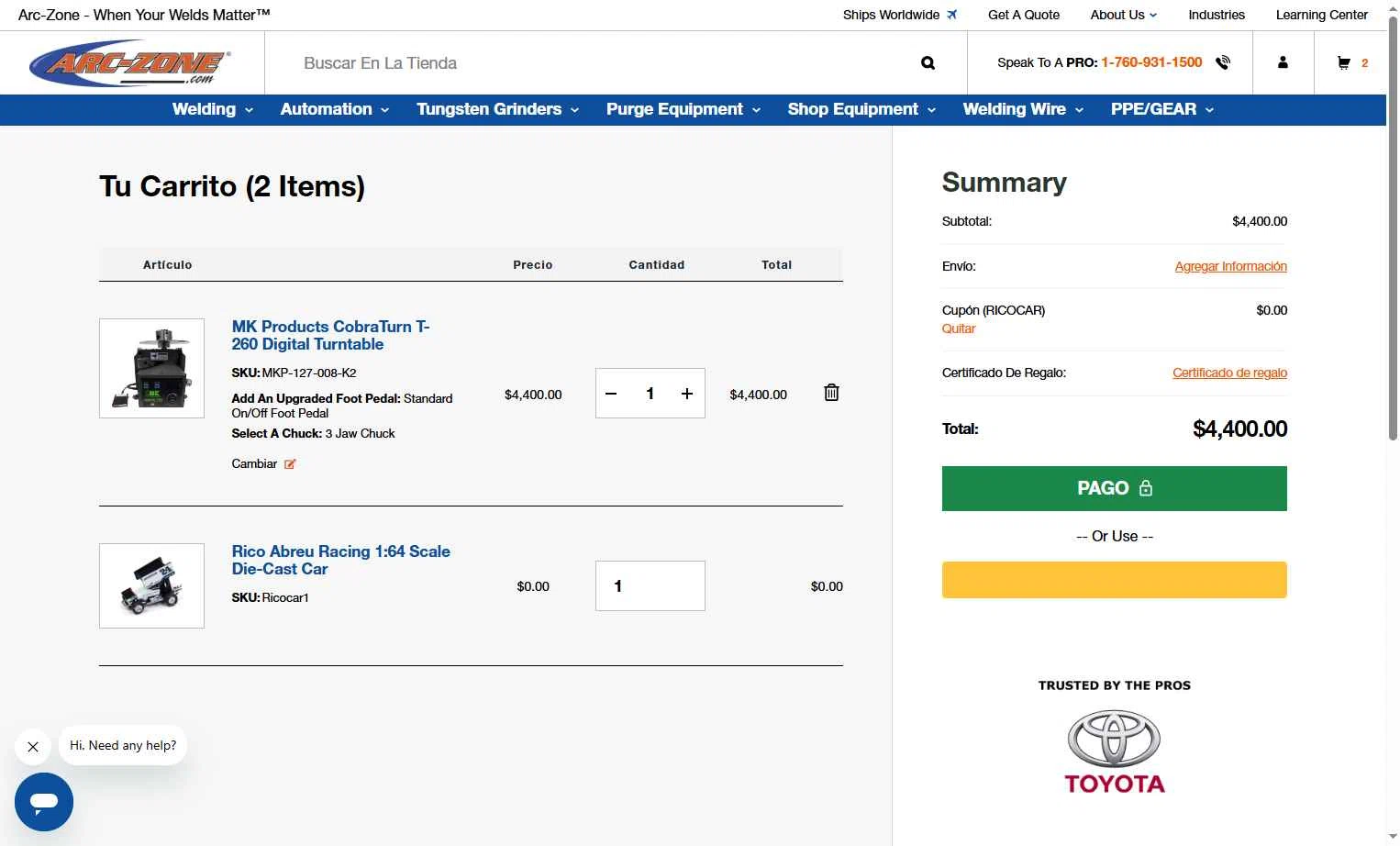Click the '3 Jaw Chuck' option text
1400x846 pixels.
(x=361, y=433)
